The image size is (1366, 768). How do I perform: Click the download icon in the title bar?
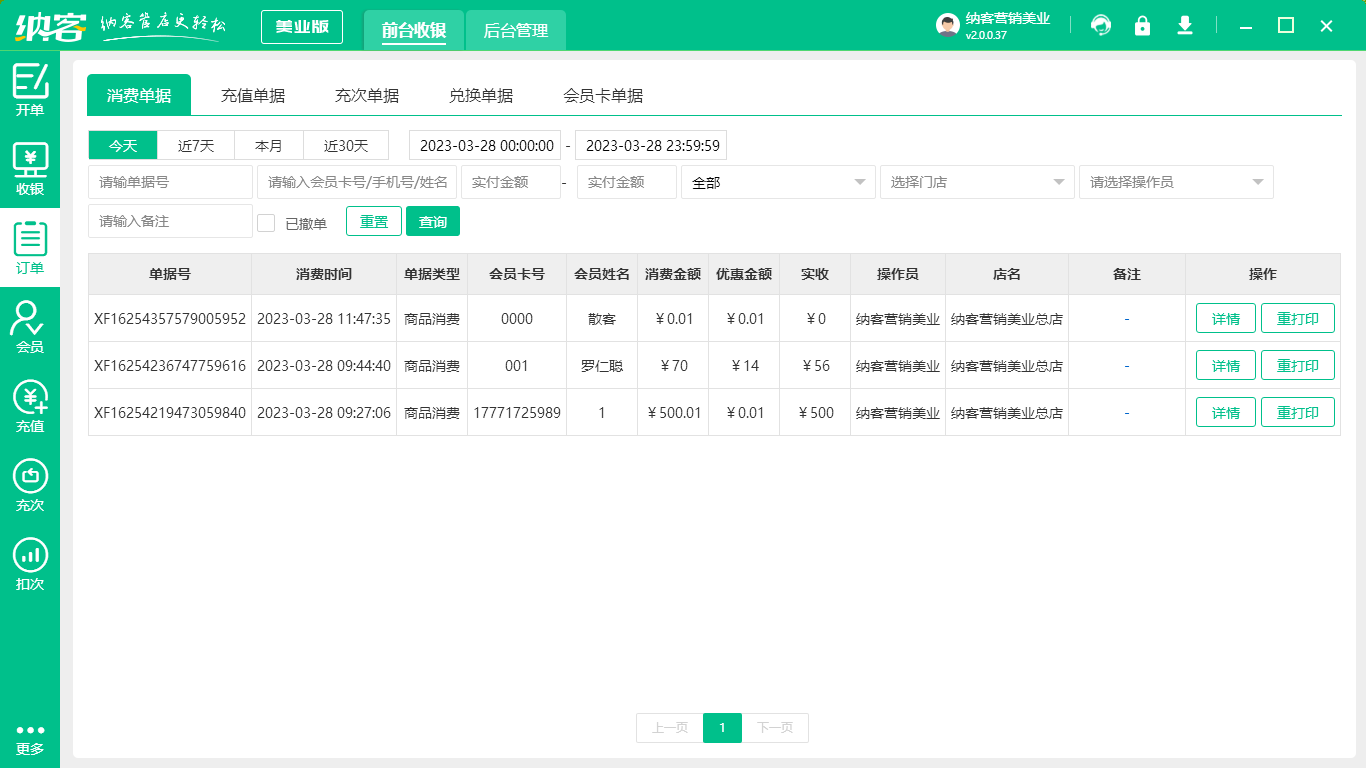coord(1185,25)
